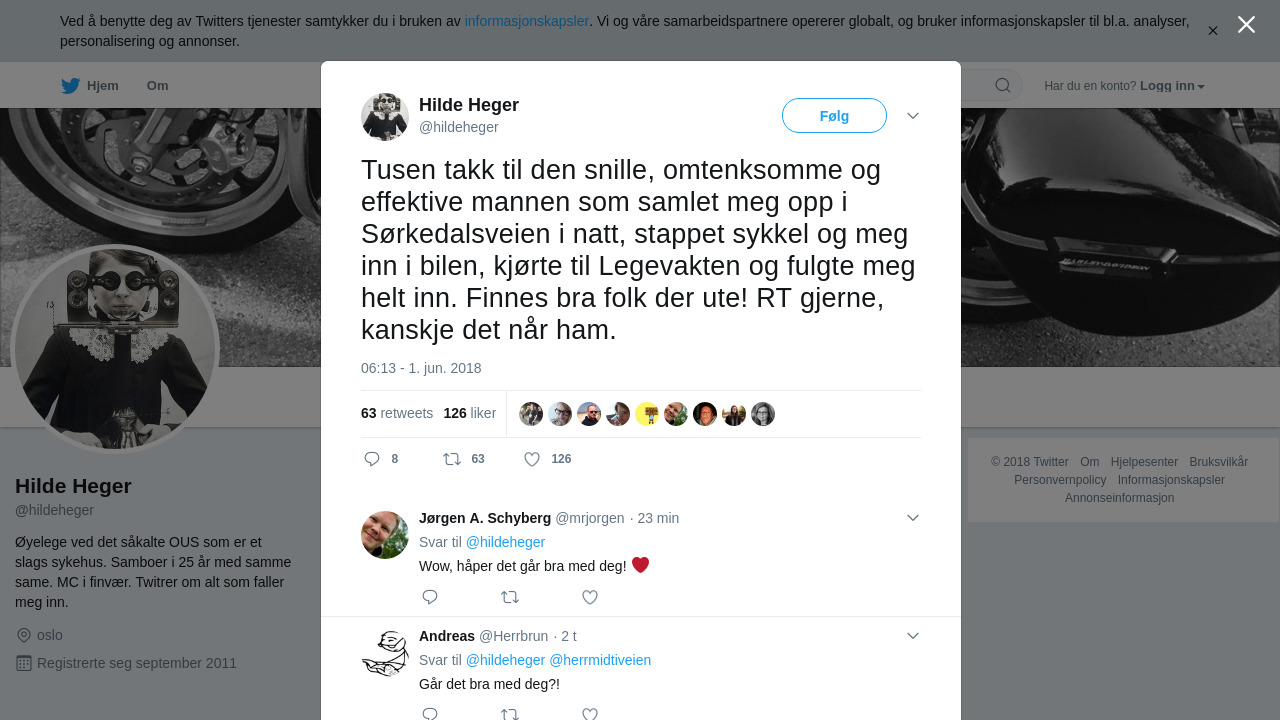Viewport: 1280px width, 720px height.
Task: Expand the main tweet options chevron
Action: click(x=913, y=116)
